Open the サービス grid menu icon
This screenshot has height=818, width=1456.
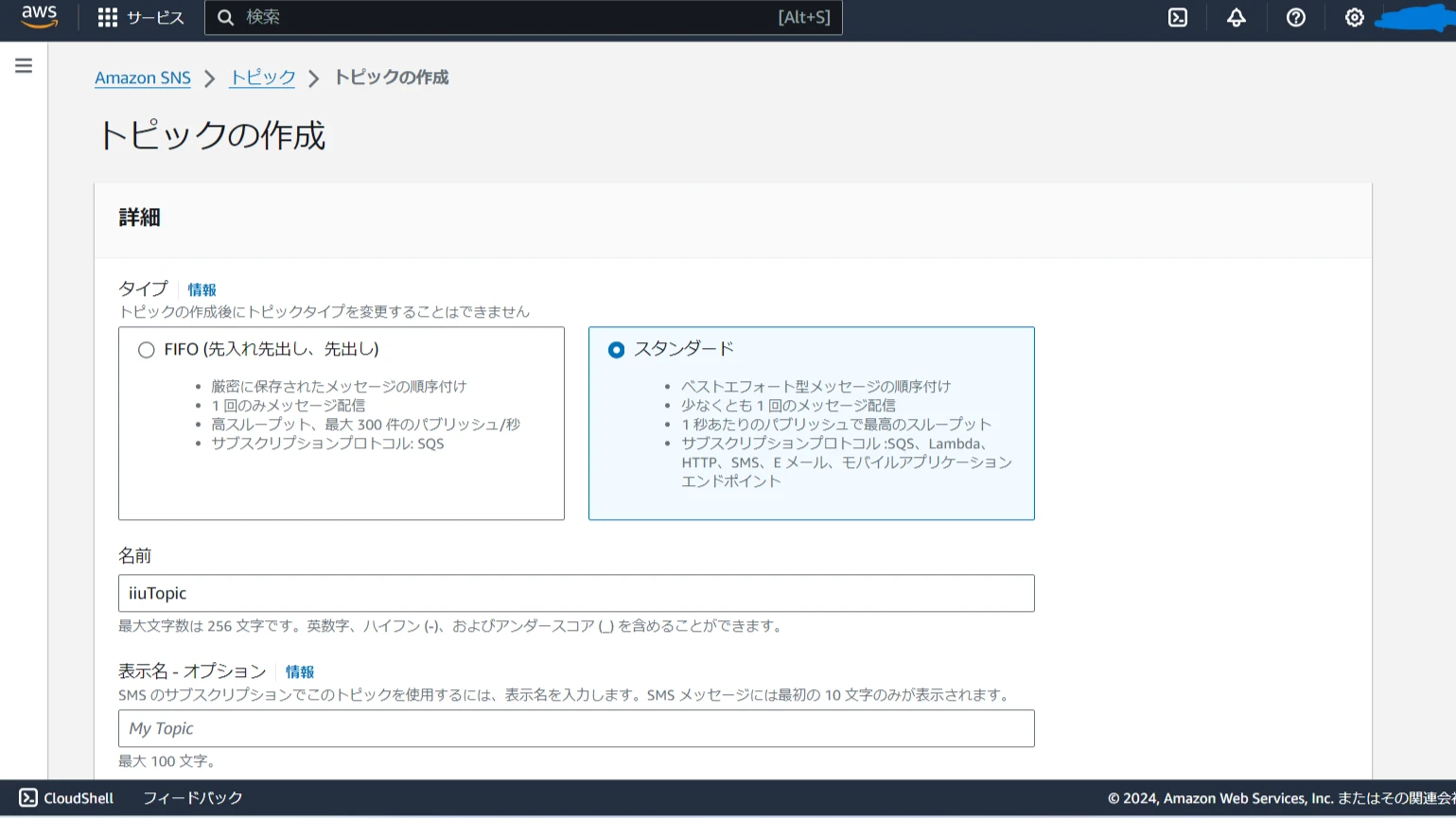[x=108, y=17]
